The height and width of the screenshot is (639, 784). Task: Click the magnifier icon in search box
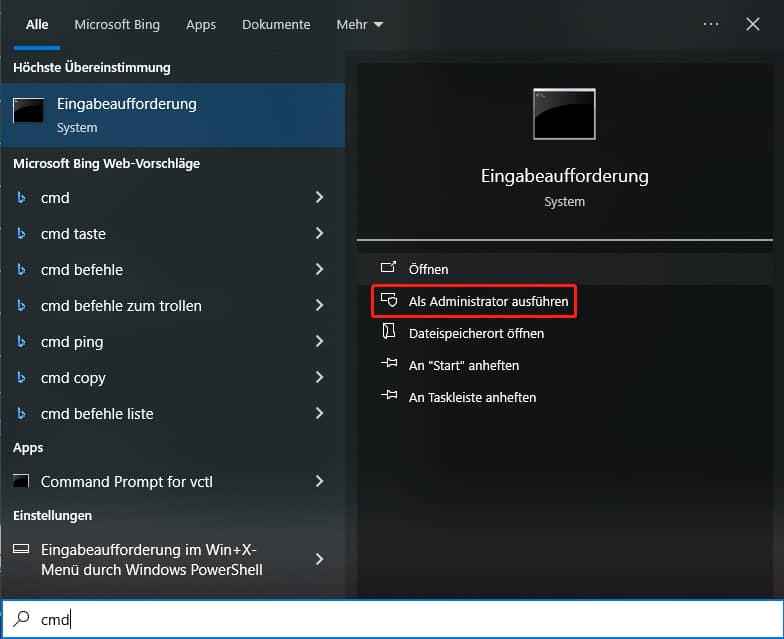coord(22,619)
